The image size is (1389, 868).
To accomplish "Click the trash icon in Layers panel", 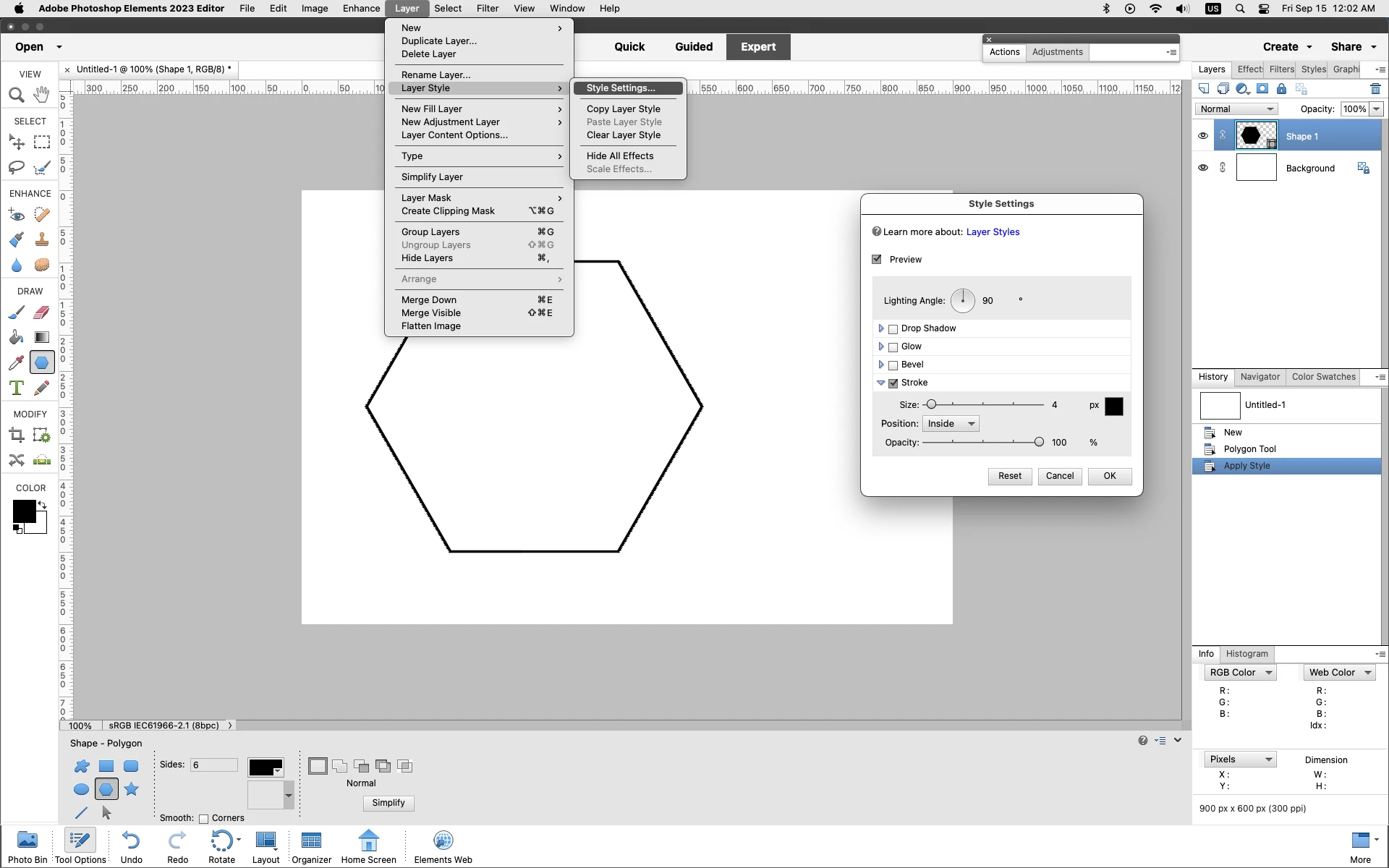I will click(1375, 89).
